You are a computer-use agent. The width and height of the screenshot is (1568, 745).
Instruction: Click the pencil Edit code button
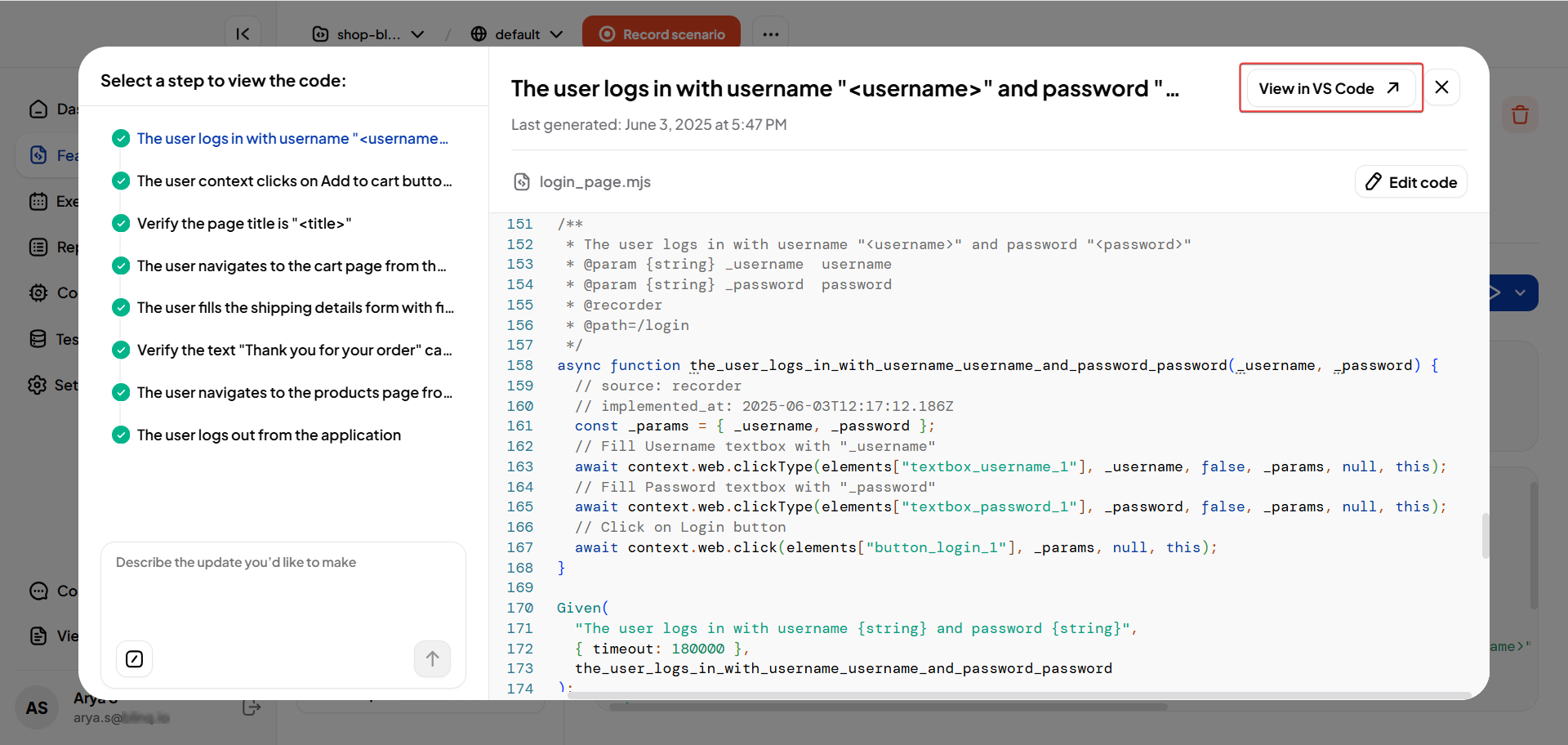click(1410, 181)
